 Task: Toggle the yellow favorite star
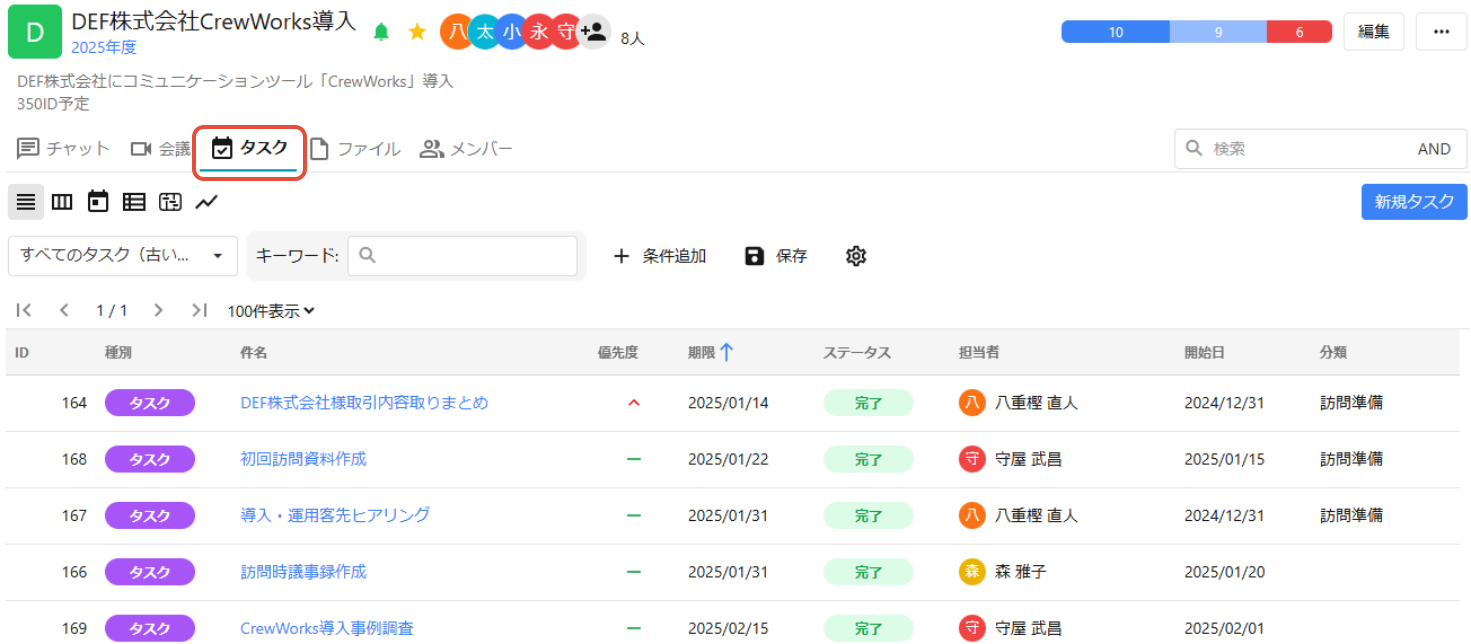click(417, 32)
